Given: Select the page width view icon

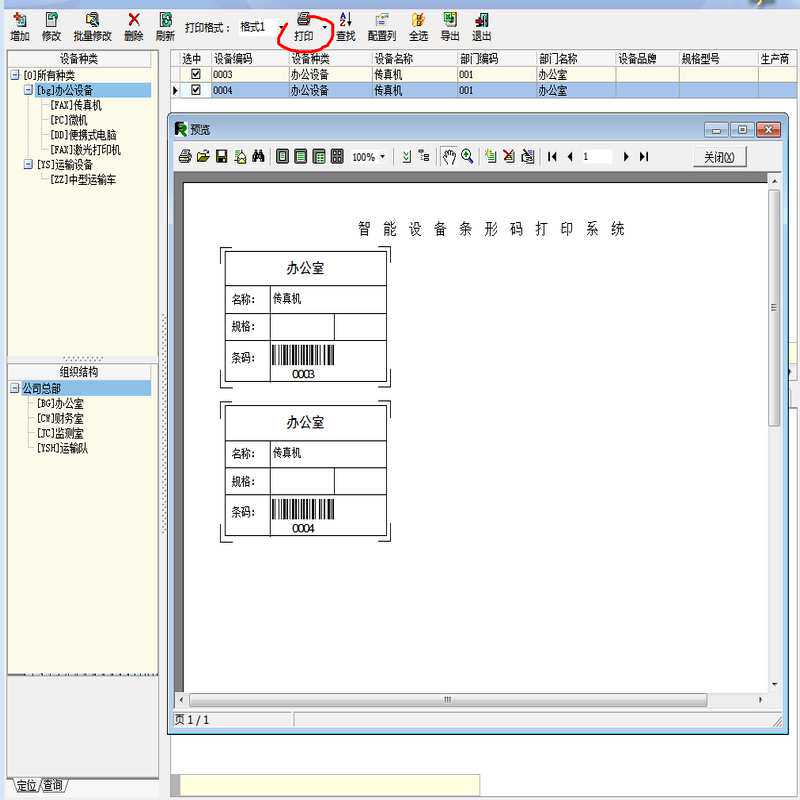Looking at the screenshot, I should (x=301, y=156).
